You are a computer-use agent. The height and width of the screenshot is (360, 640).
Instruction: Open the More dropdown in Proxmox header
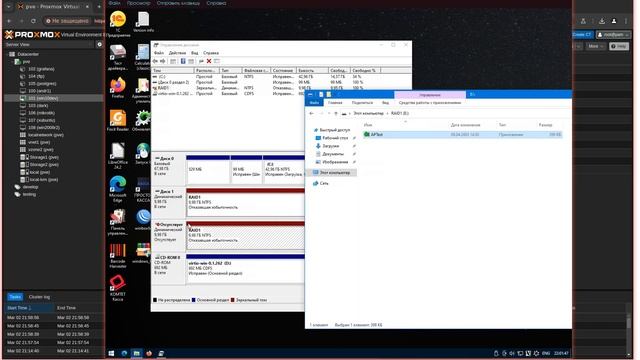[x=596, y=46]
